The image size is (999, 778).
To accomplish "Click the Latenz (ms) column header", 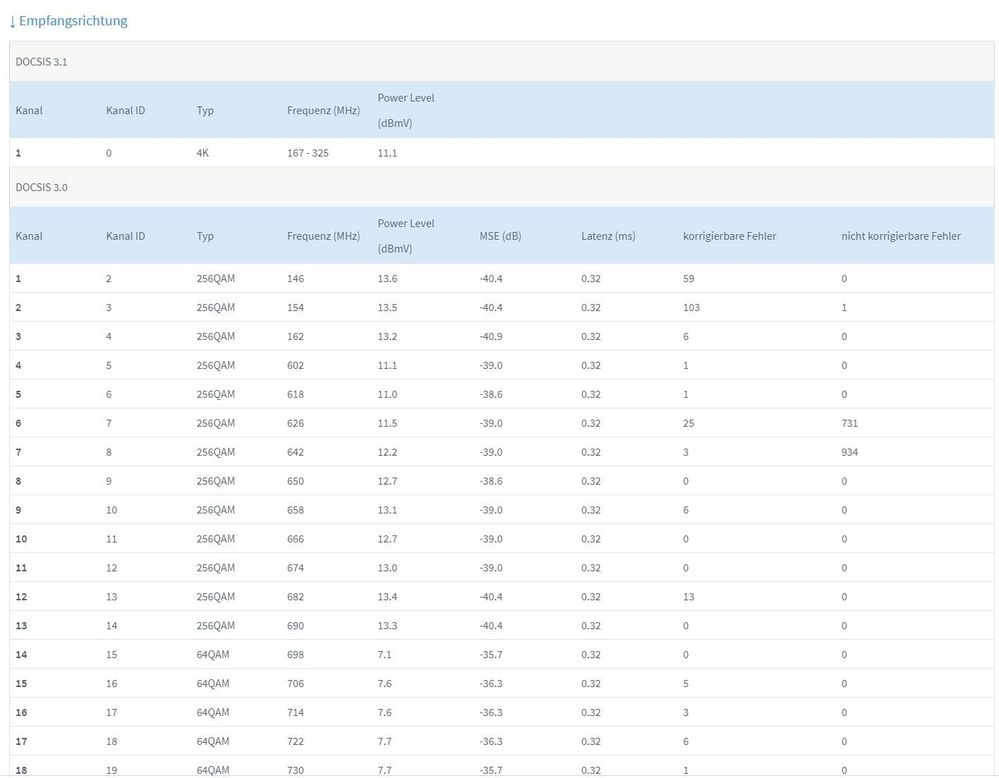I will pyautogui.click(x=608, y=236).
